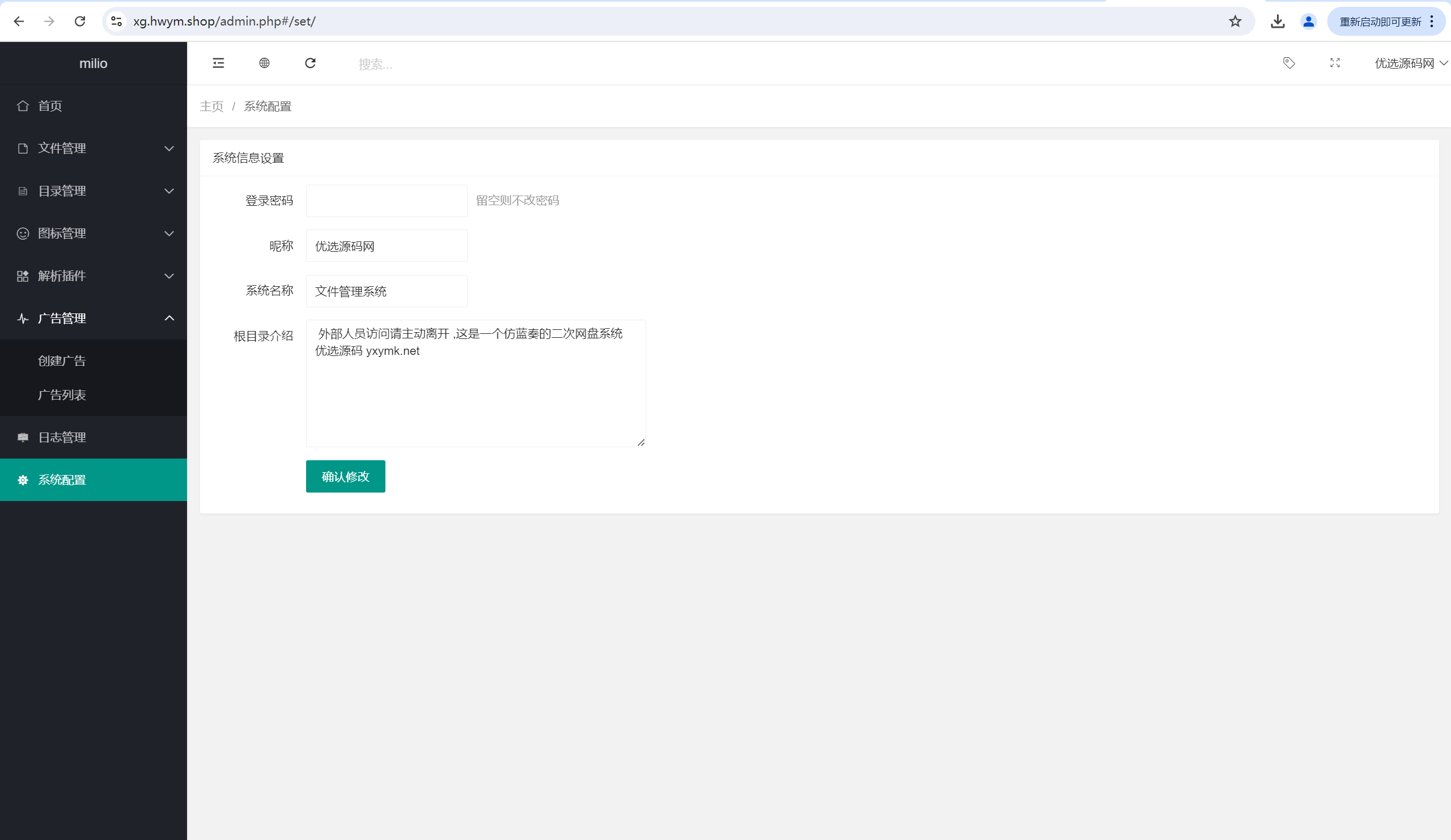Click the chevron next to 图标管理
The width and height of the screenshot is (1451, 840).
pos(169,234)
